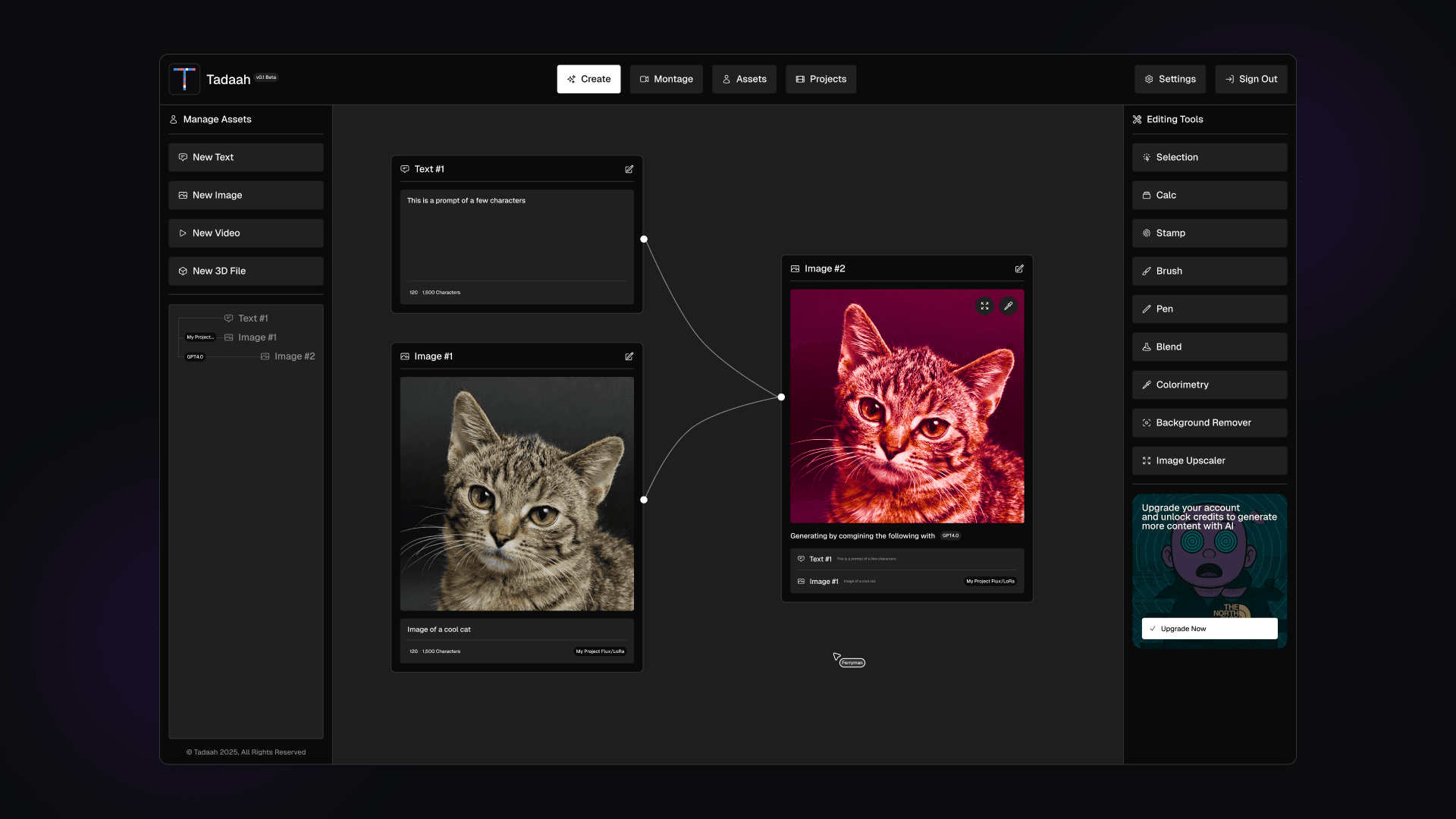Select Image #2 in the asset tree
Viewport: 1456px width, 819px height.
(x=287, y=356)
